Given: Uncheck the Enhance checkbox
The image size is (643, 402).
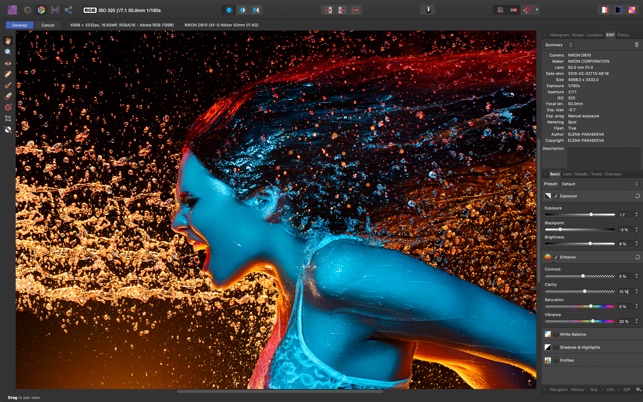Looking at the screenshot, I should point(556,257).
